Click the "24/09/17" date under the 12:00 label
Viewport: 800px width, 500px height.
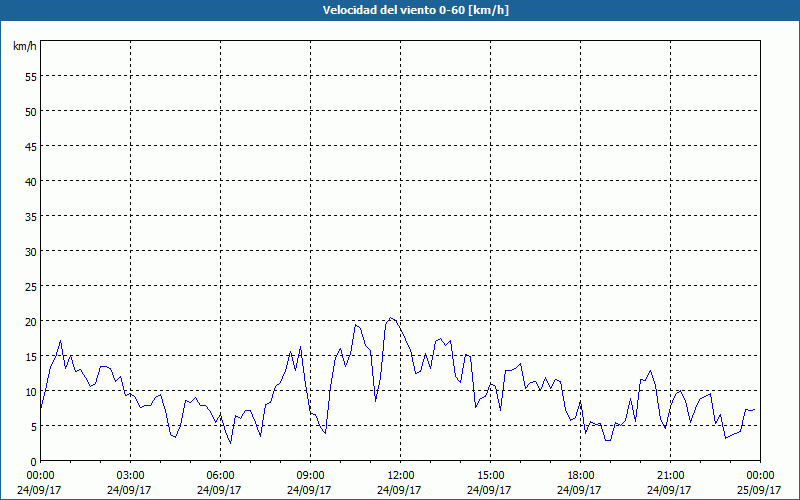tap(399, 490)
